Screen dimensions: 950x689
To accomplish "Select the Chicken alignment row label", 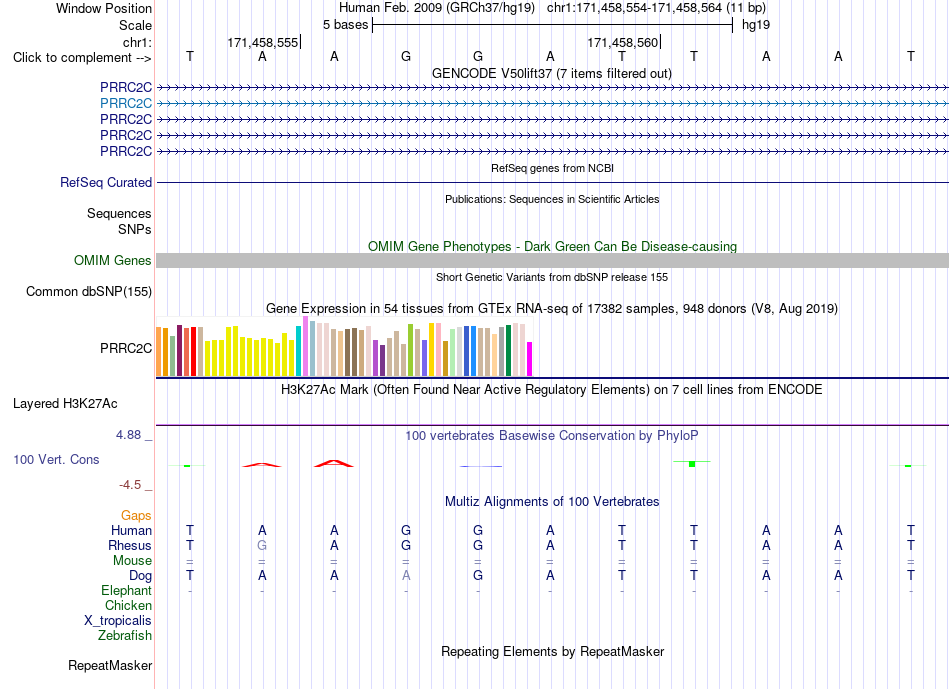I will [128, 605].
